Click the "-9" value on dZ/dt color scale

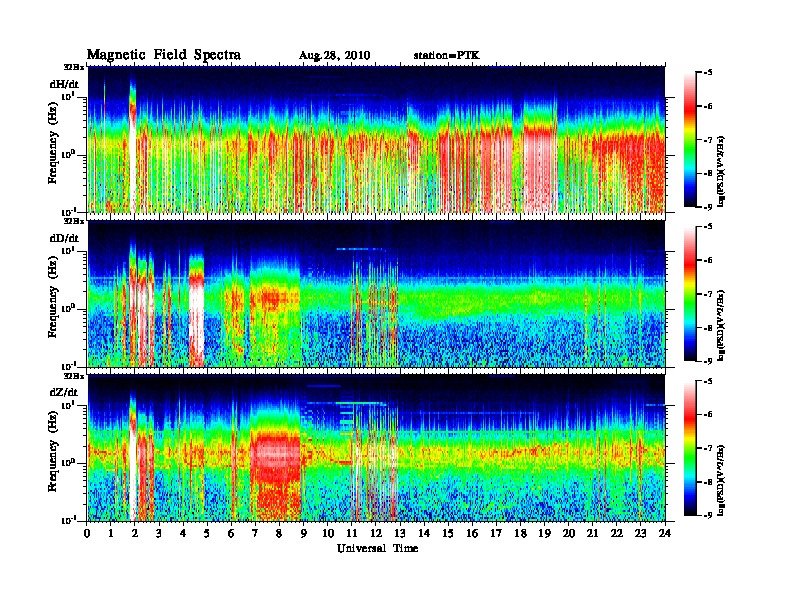707,515
